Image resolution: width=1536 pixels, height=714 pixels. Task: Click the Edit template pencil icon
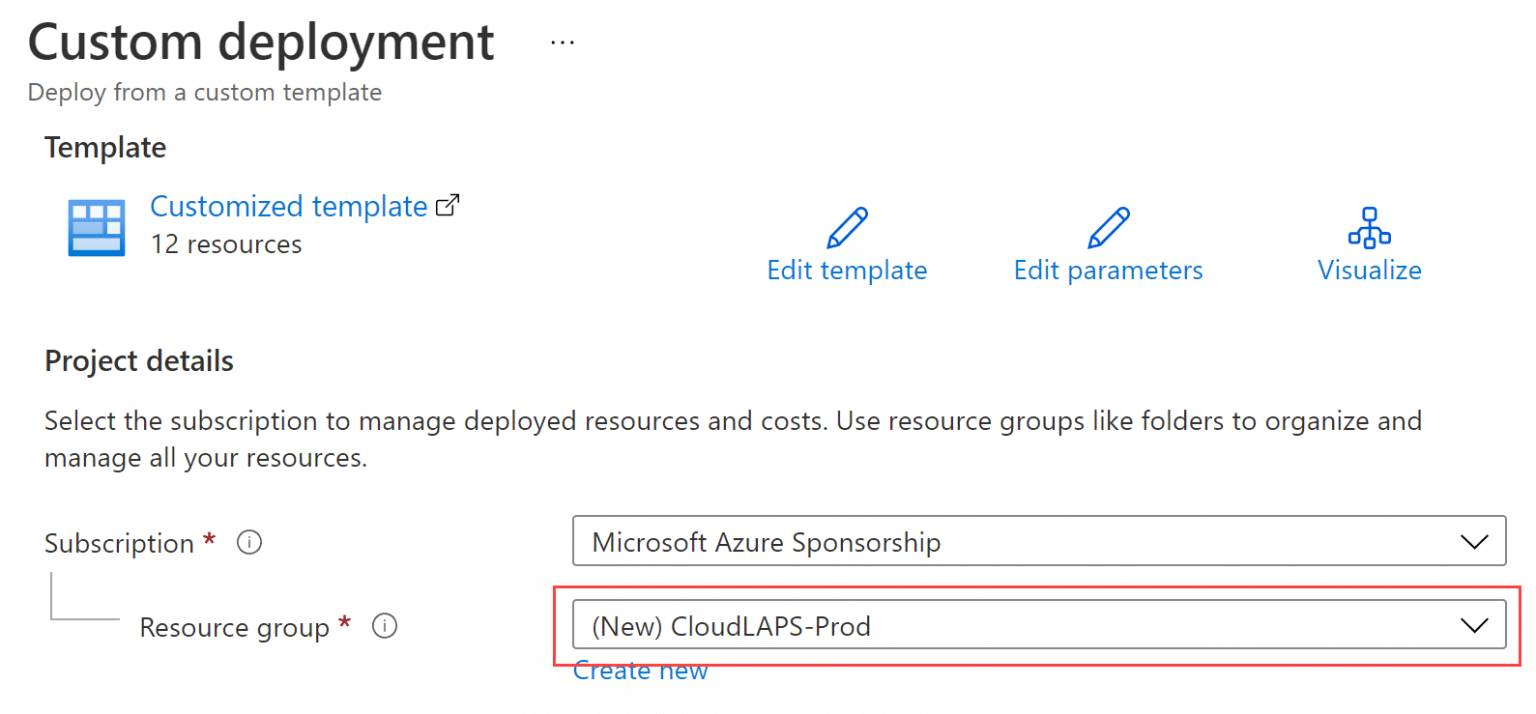[846, 228]
